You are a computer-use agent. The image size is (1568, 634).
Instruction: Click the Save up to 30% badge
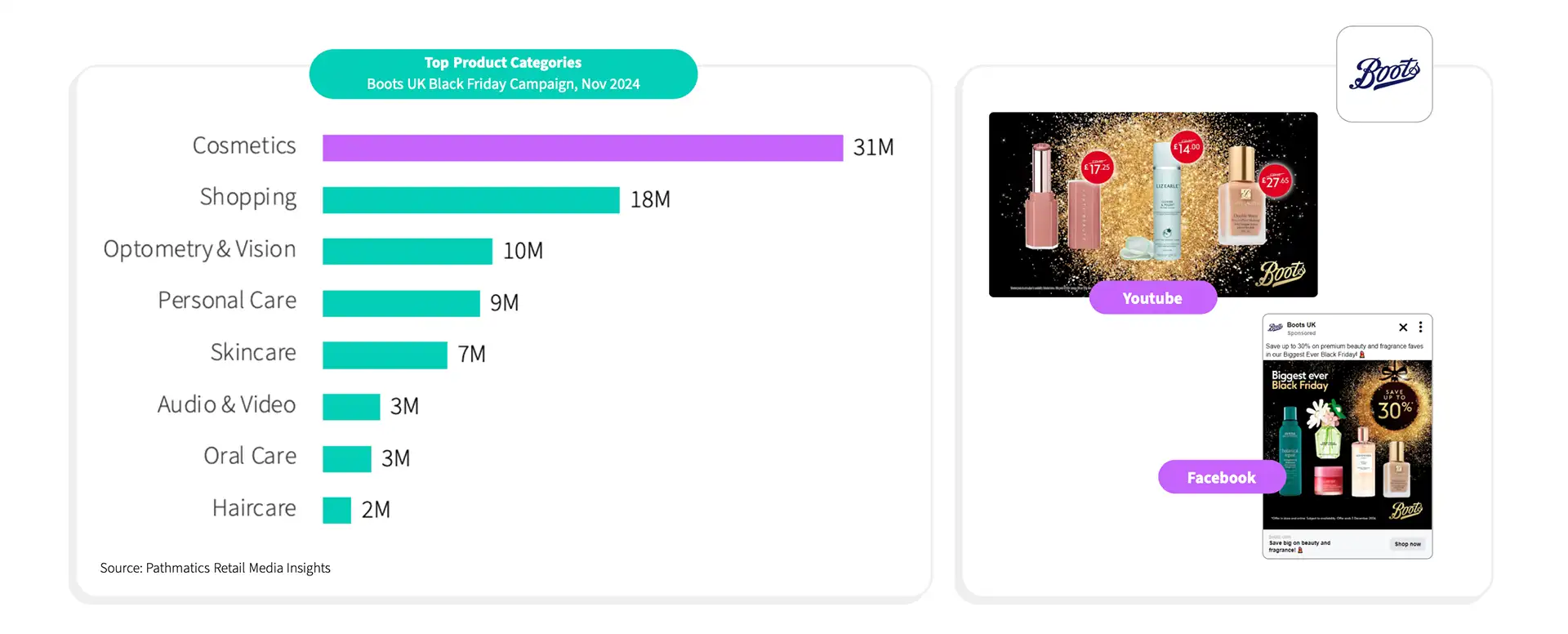pos(1395,404)
